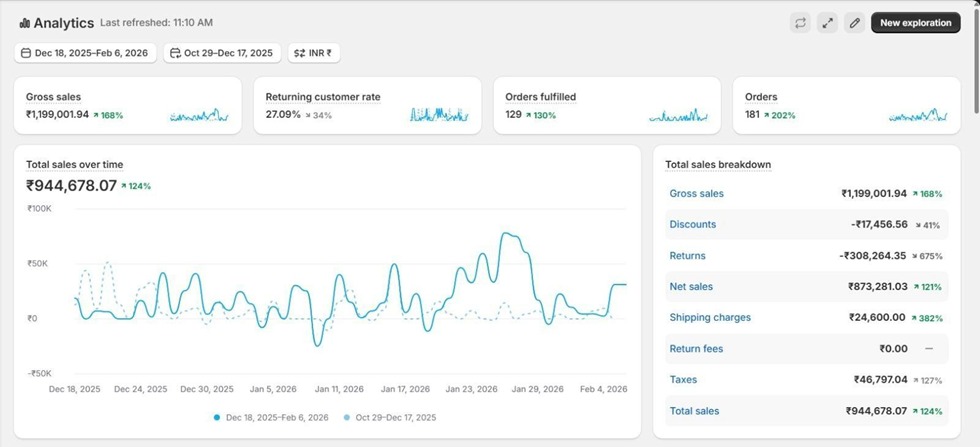Click the Orders fulfilled sparkline
The image size is (980, 447).
[679, 116]
